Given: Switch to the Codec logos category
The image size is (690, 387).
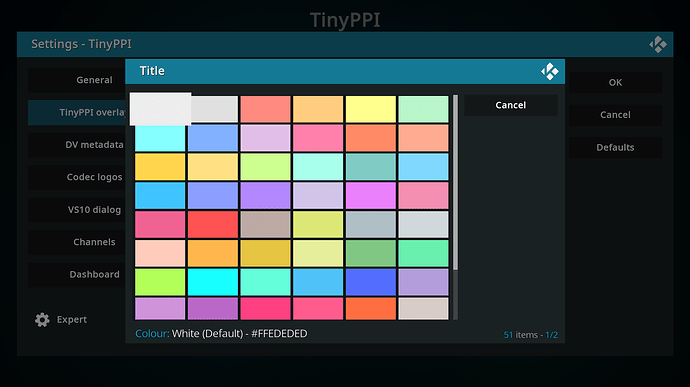Looking at the screenshot, I should coord(77,177).
